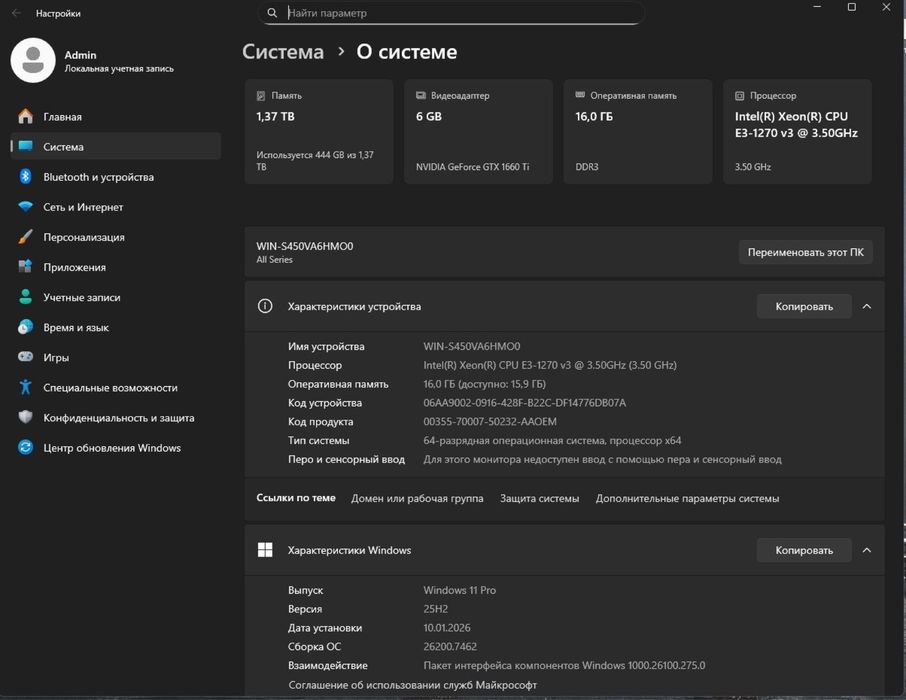
Task: Copy device specs with Копировать button
Action: (804, 306)
